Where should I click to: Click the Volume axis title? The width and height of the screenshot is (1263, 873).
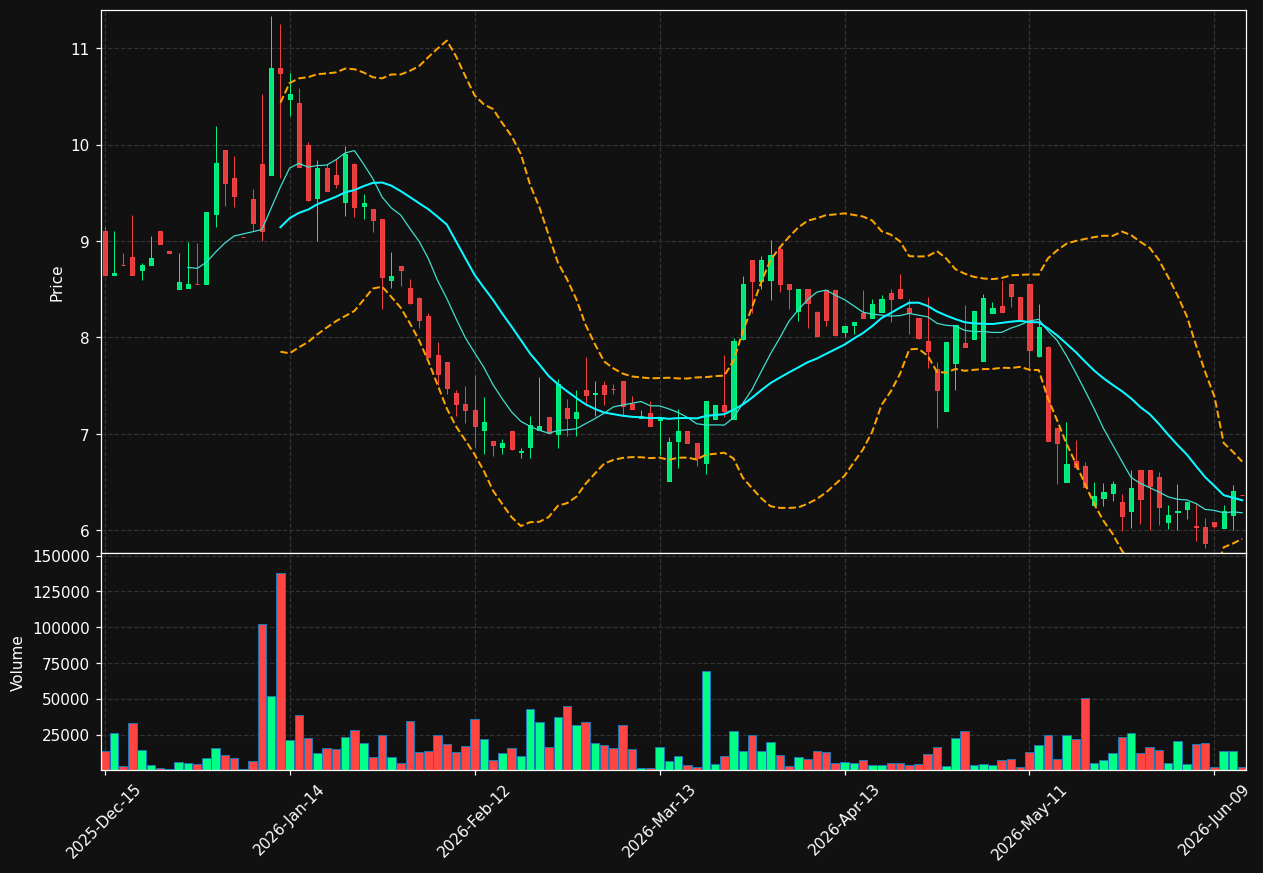click(17, 663)
